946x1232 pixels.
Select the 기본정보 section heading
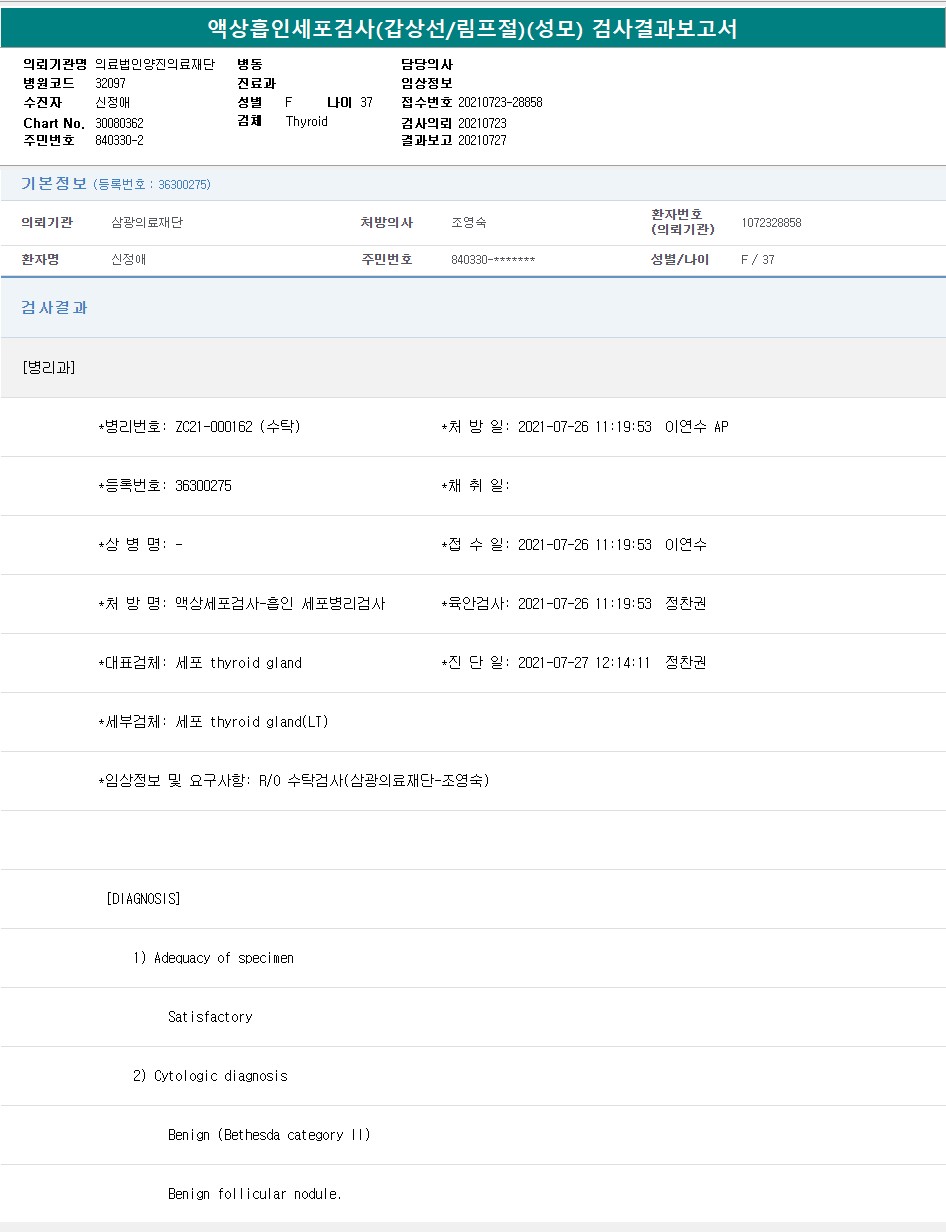(x=54, y=184)
